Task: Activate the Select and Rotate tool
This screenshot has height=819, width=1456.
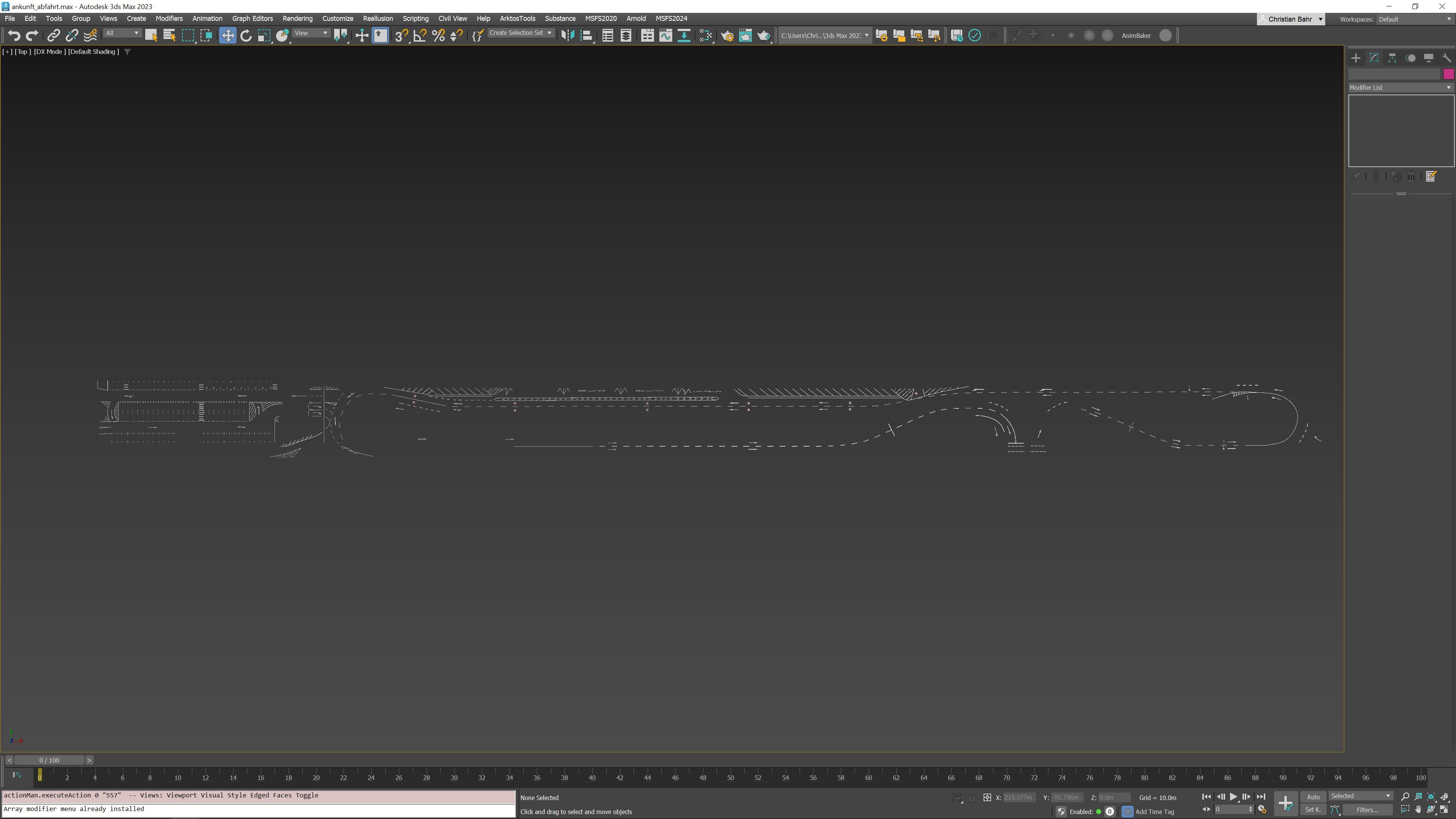Action: [246, 36]
